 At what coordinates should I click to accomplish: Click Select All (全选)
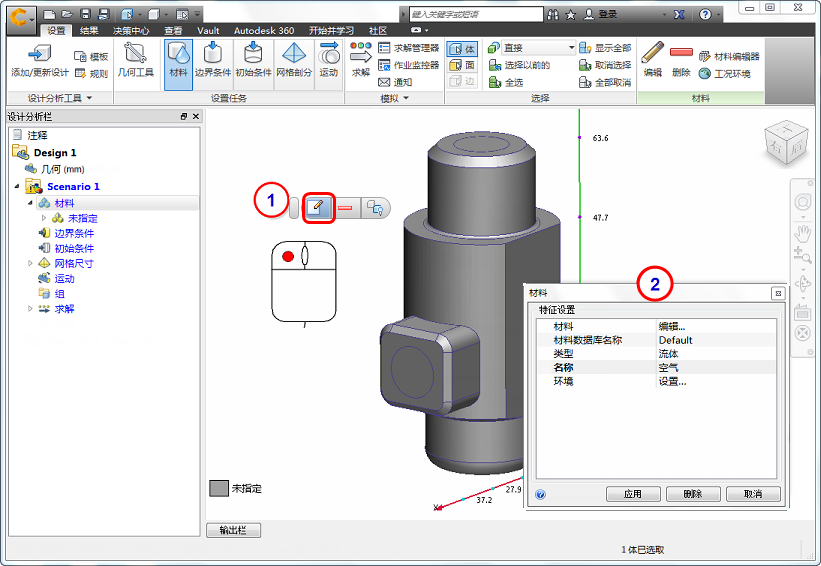point(505,82)
